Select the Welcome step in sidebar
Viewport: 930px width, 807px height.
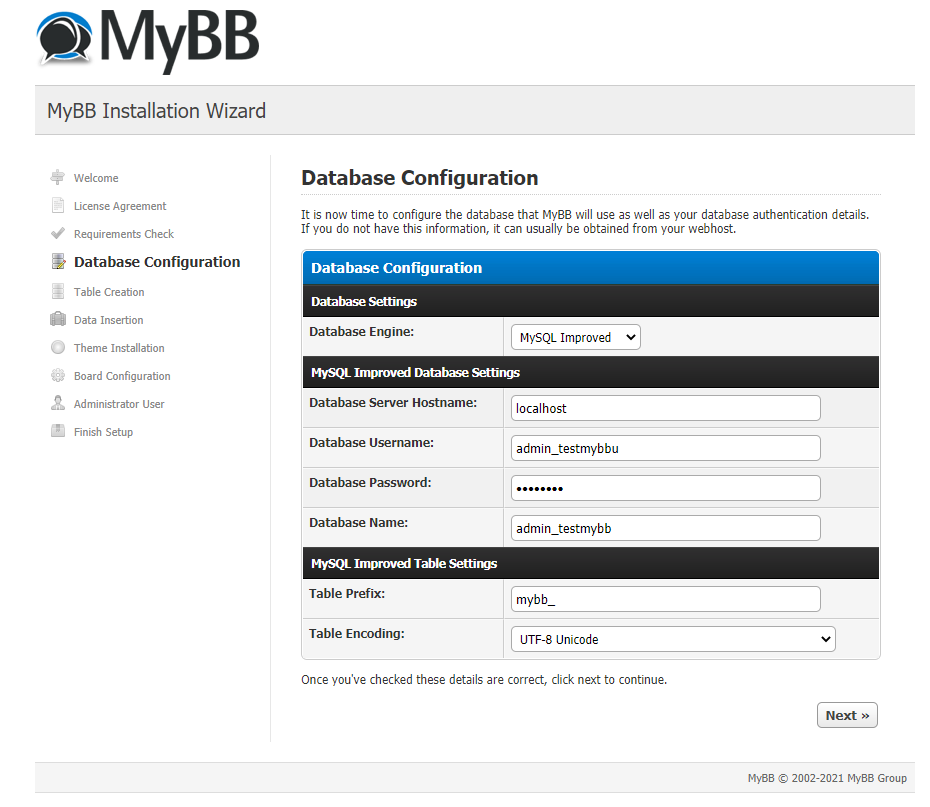pos(95,178)
